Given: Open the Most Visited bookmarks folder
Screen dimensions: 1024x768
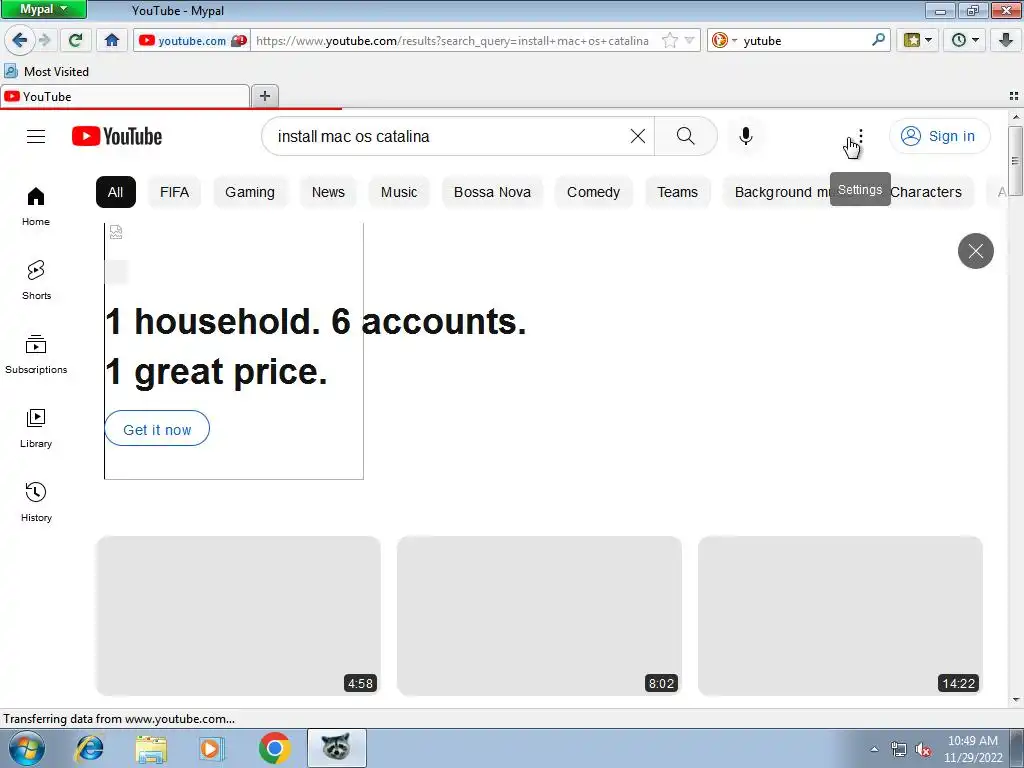Looking at the screenshot, I should (x=46, y=71).
